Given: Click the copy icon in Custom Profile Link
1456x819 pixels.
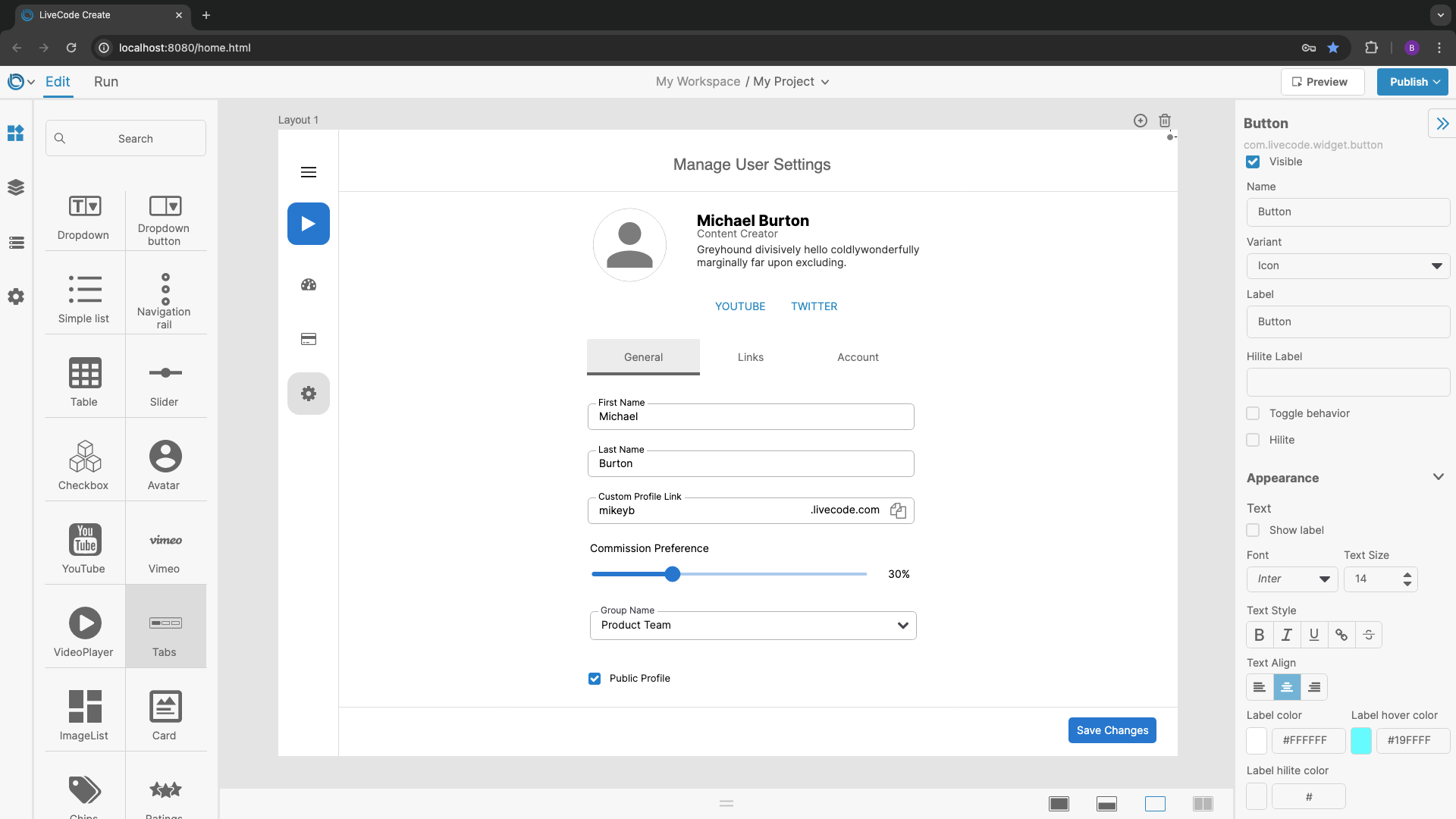Looking at the screenshot, I should (898, 510).
